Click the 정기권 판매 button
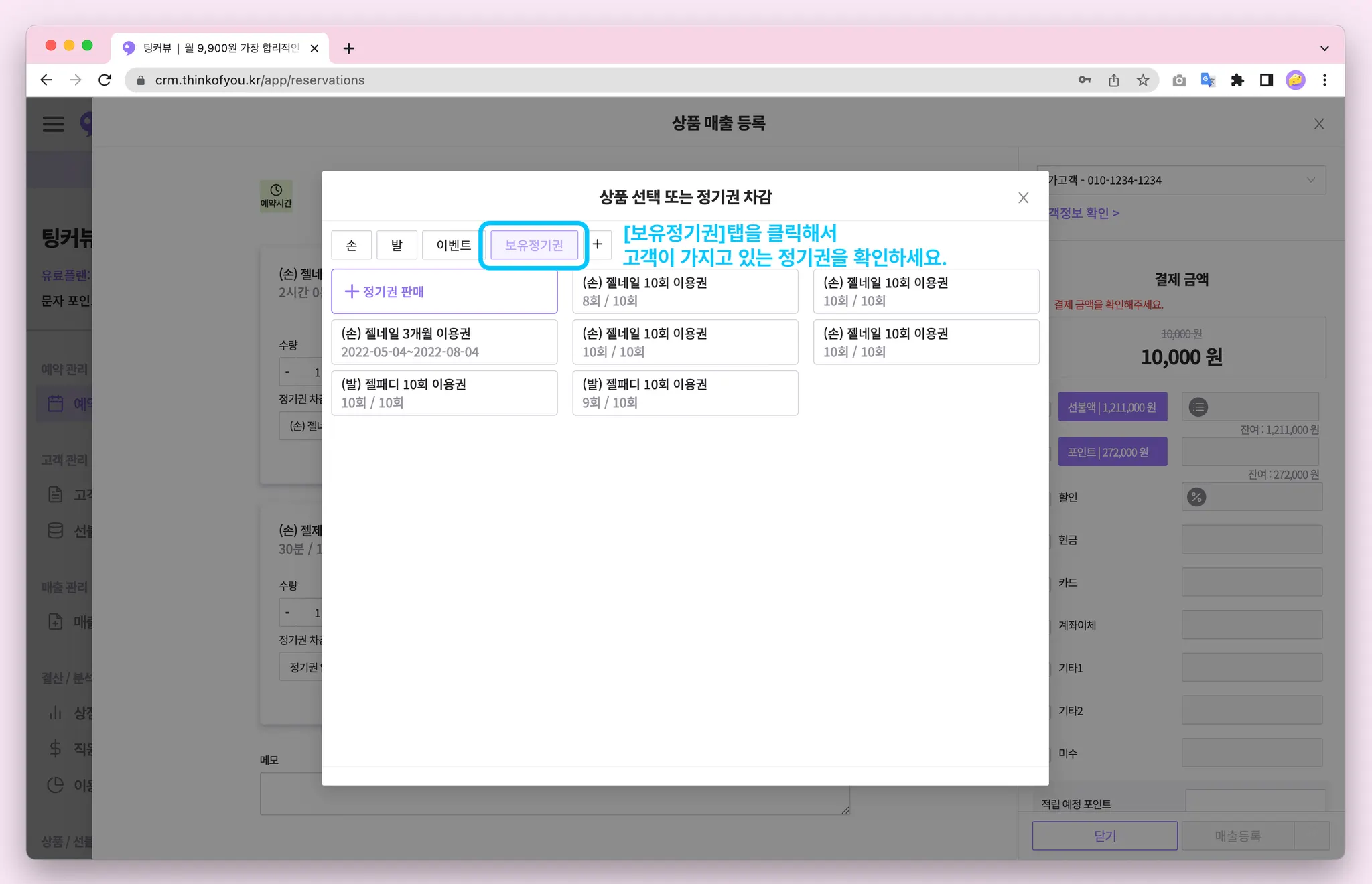 [x=444, y=291]
